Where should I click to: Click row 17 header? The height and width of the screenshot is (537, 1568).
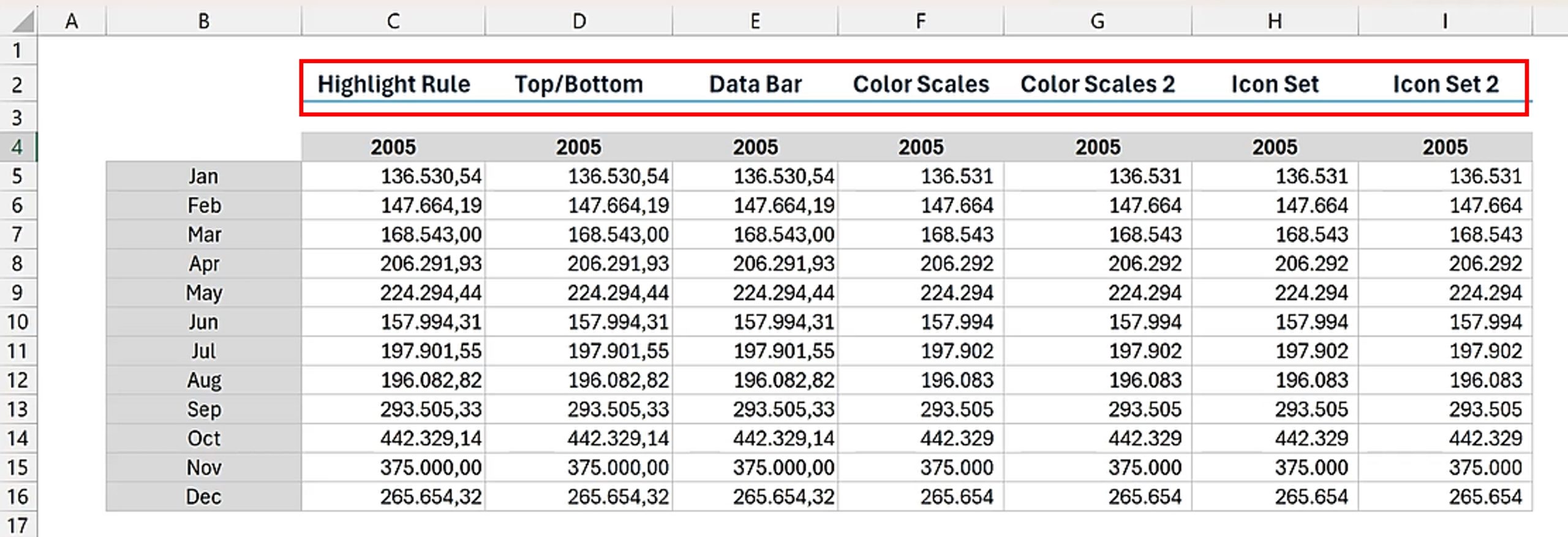pos(17,525)
